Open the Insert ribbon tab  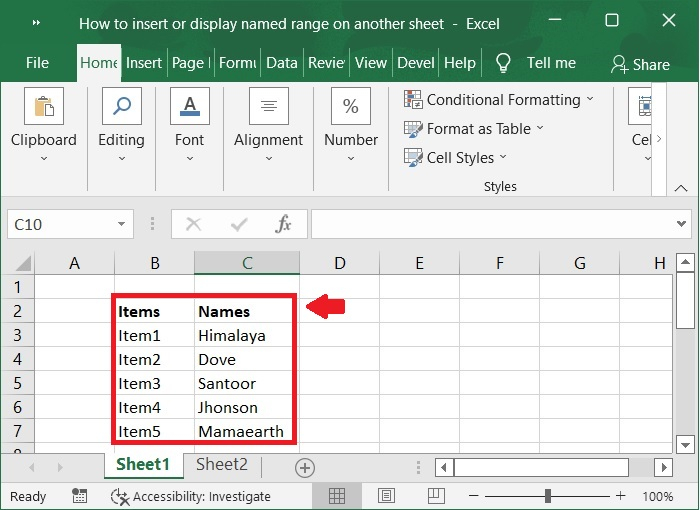[x=144, y=62]
